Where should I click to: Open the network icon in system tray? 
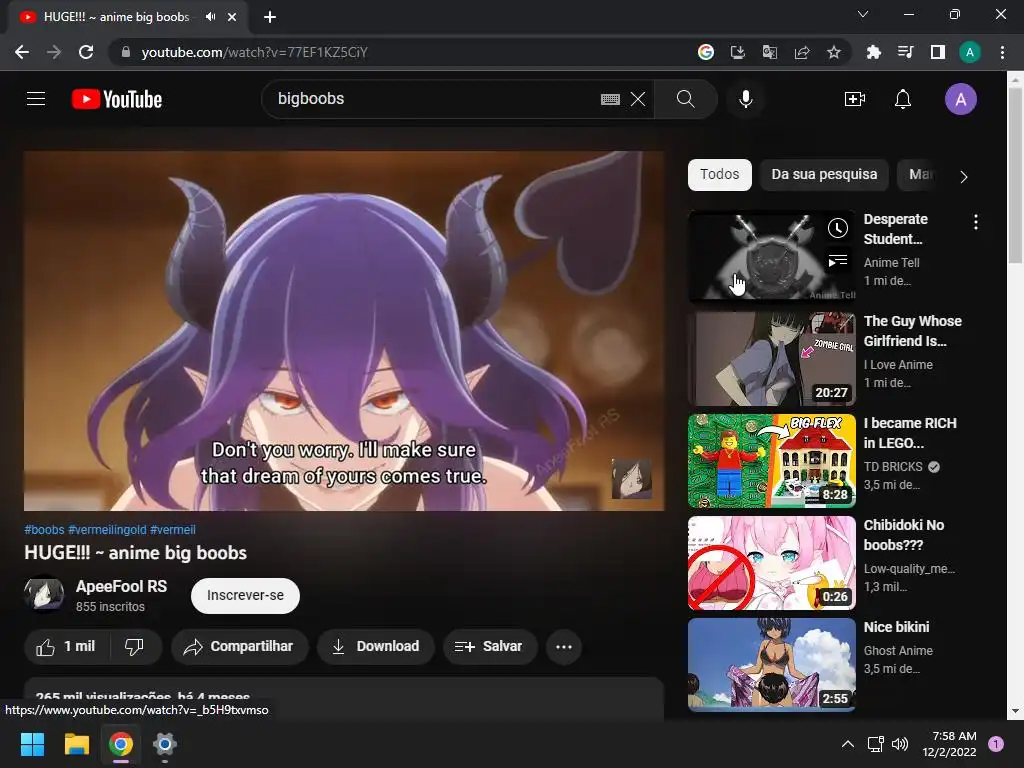click(875, 744)
